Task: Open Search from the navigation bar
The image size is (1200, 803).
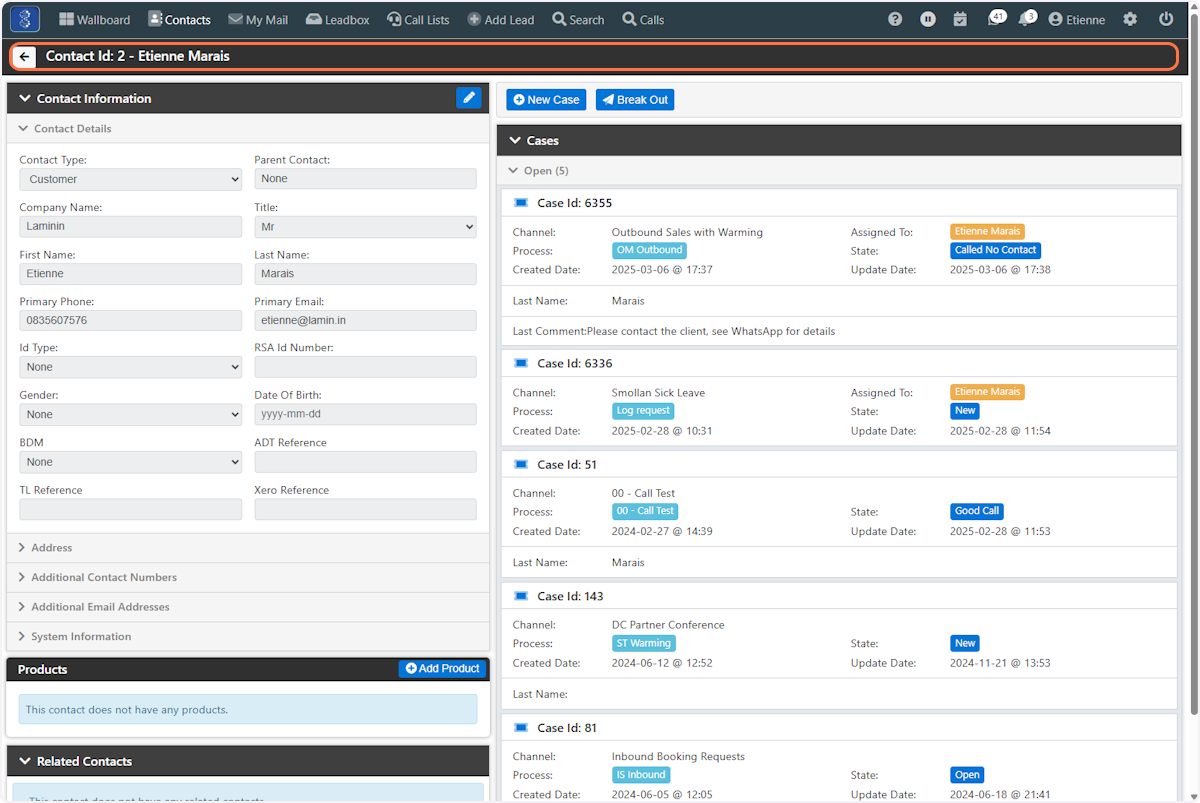Action: point(578,19)
